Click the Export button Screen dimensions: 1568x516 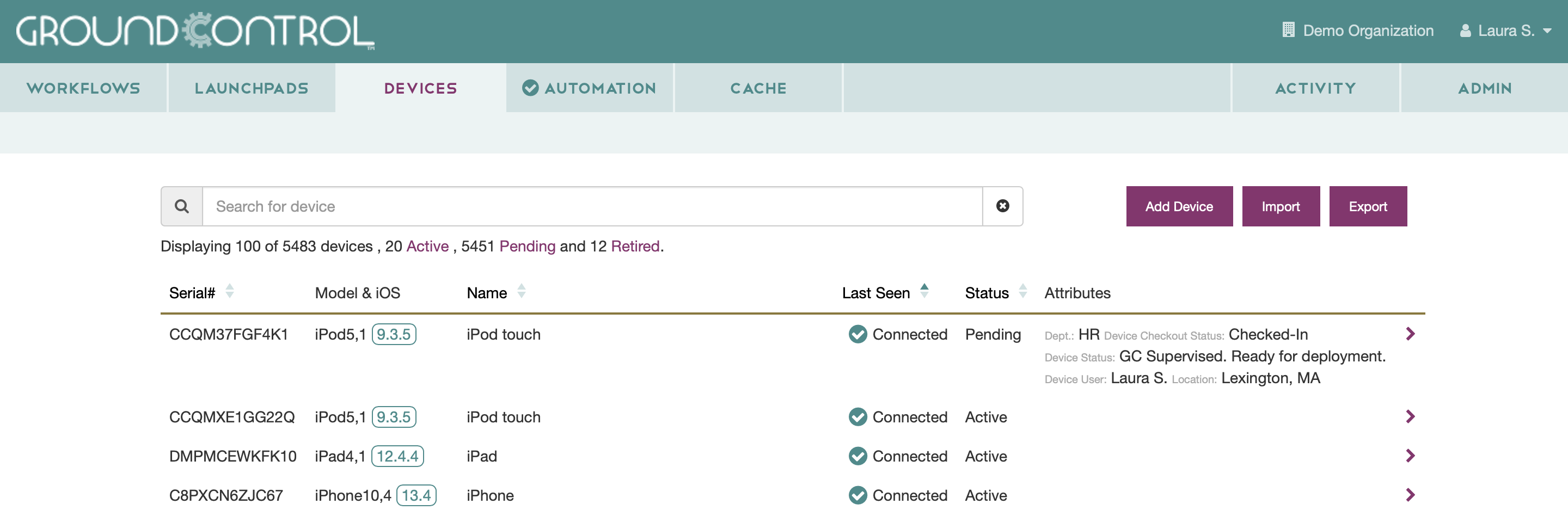tap(1368, 206)
